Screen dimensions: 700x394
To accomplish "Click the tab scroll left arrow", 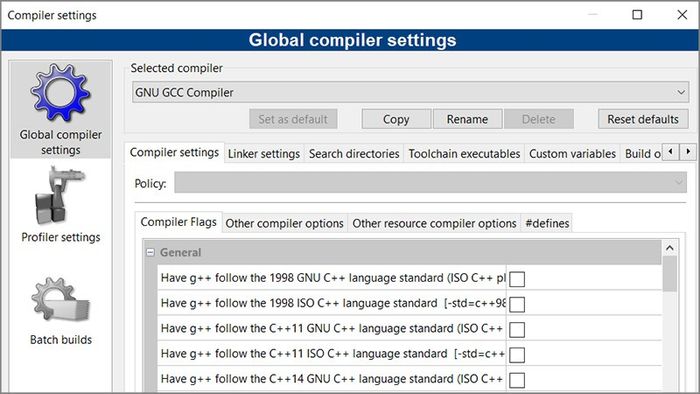I will [x=671, y=152].
